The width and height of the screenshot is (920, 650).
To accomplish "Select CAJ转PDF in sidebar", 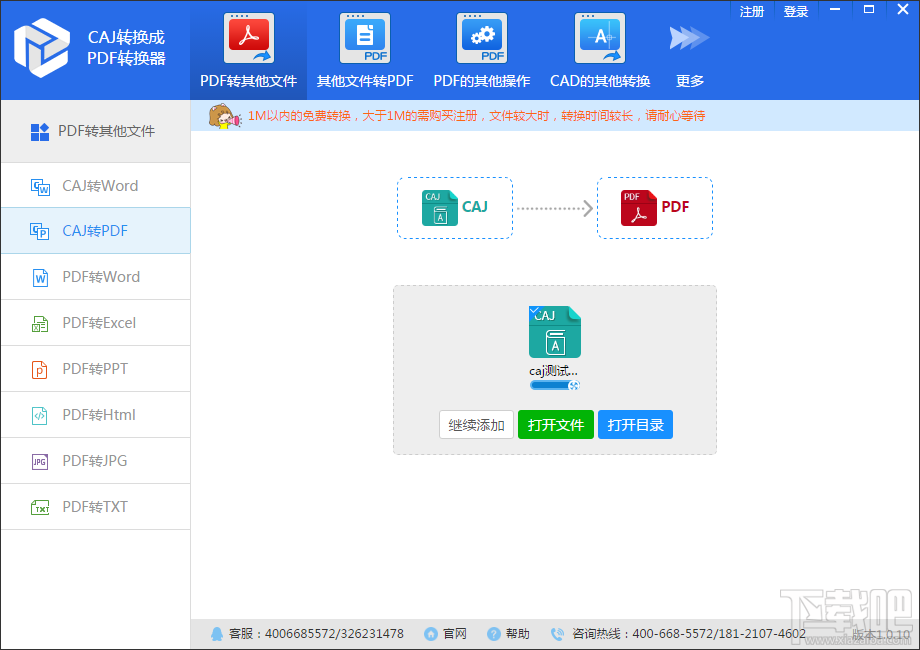I will coord(96,231).
